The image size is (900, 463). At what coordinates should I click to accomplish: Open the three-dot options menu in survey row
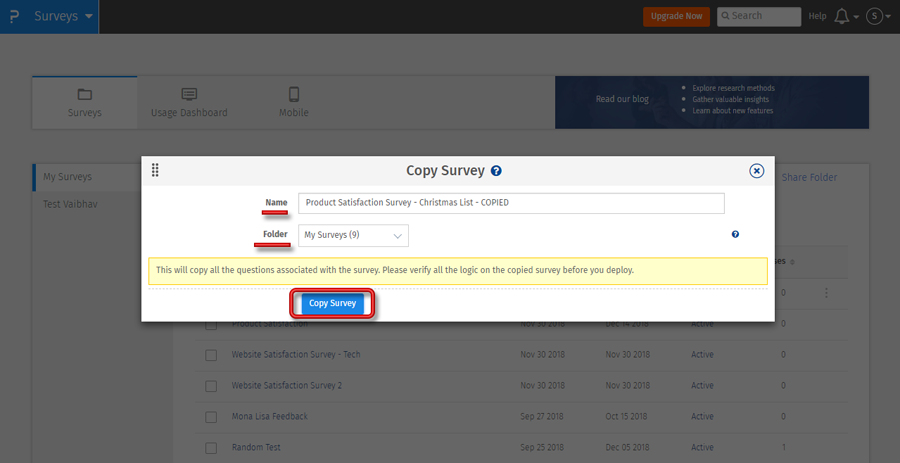coord(826,293)
